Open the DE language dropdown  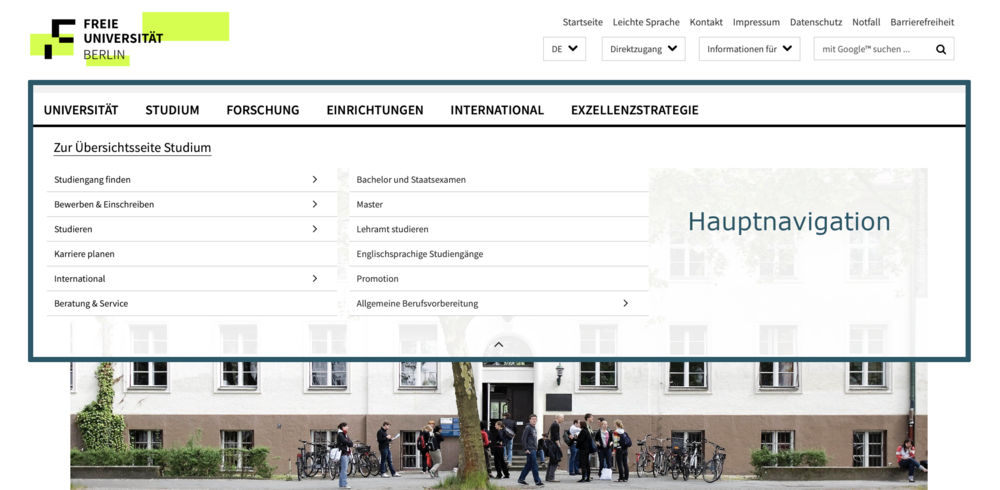(564, 48)
